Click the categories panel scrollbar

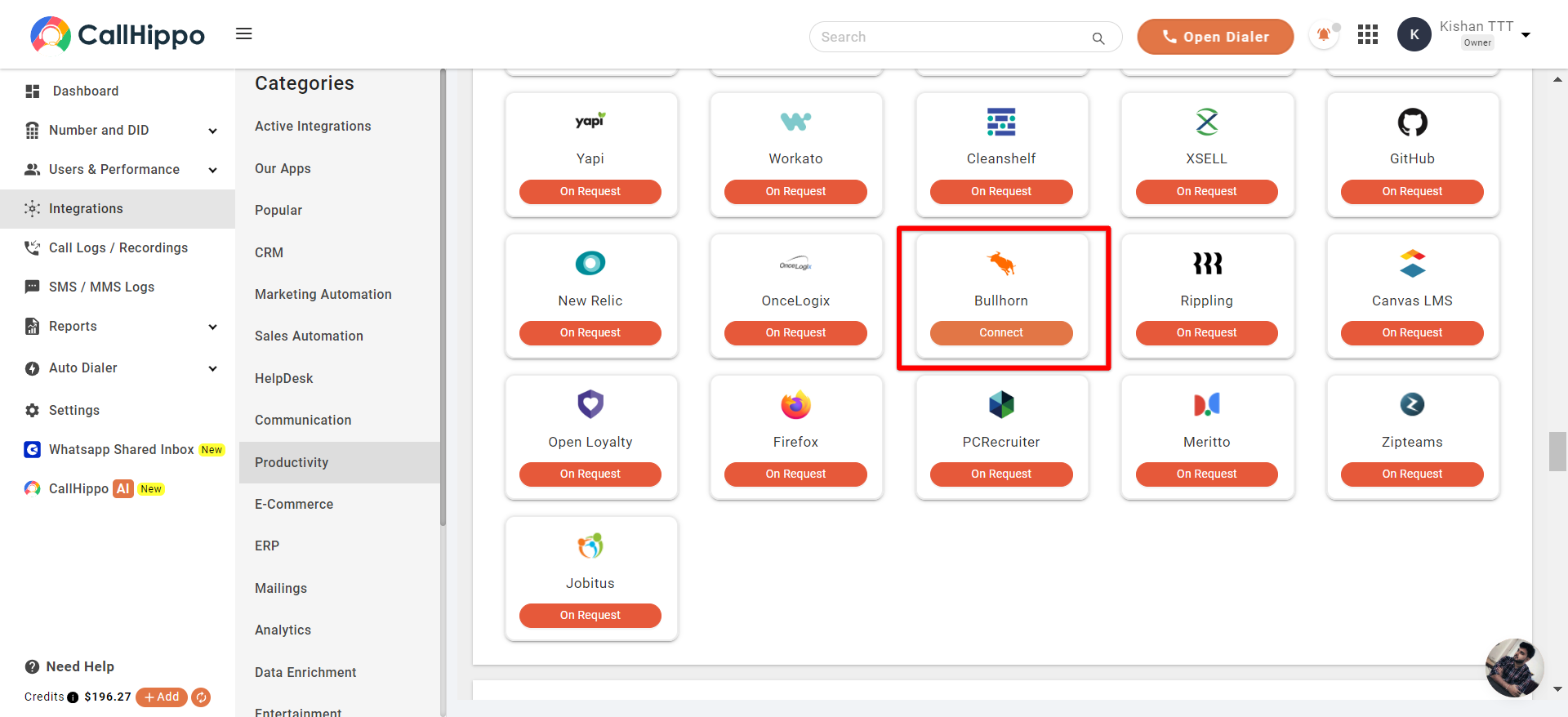point(443,298)
